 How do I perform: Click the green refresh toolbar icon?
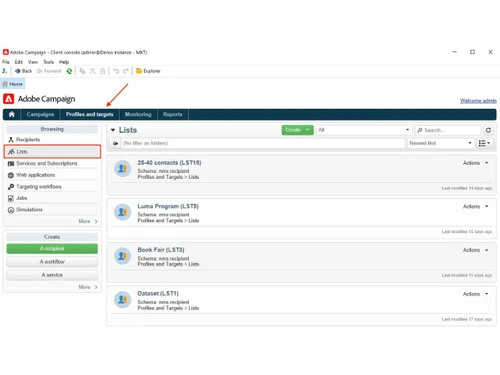(69, 71)
